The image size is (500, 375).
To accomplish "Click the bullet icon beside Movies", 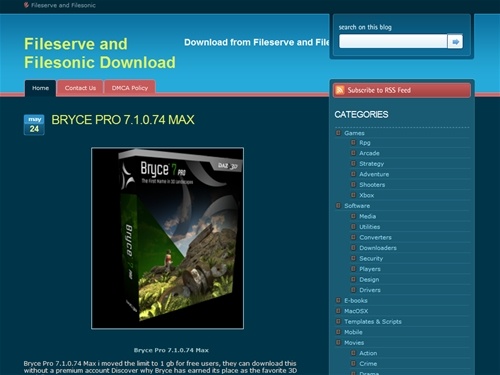I will (x=338, y=342).
